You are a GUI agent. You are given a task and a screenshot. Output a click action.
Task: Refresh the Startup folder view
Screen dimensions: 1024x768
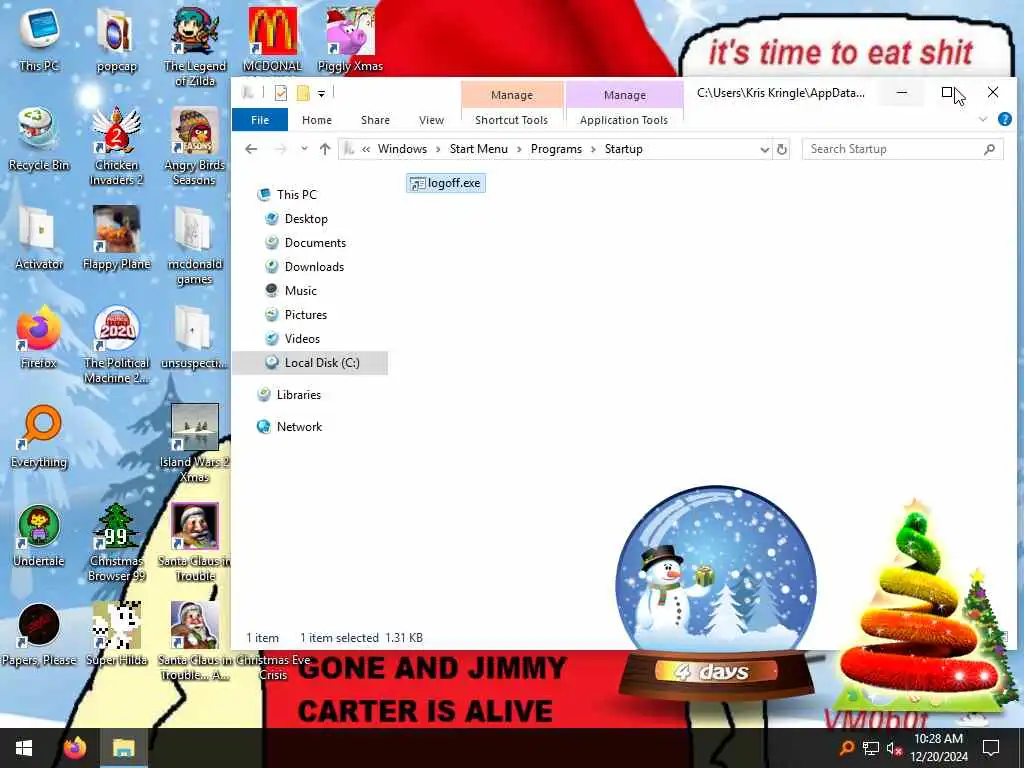[782, 149]
